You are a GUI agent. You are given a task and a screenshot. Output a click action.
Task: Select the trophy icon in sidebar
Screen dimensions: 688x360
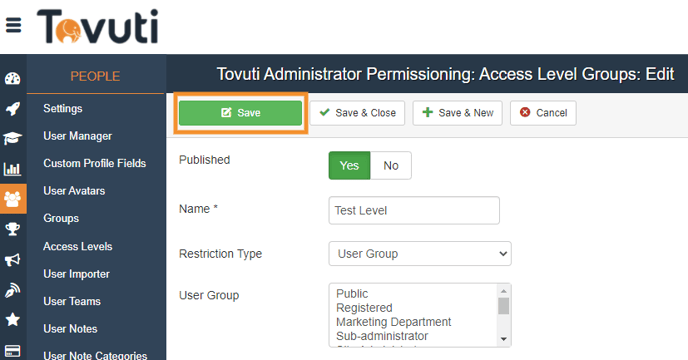12,229
